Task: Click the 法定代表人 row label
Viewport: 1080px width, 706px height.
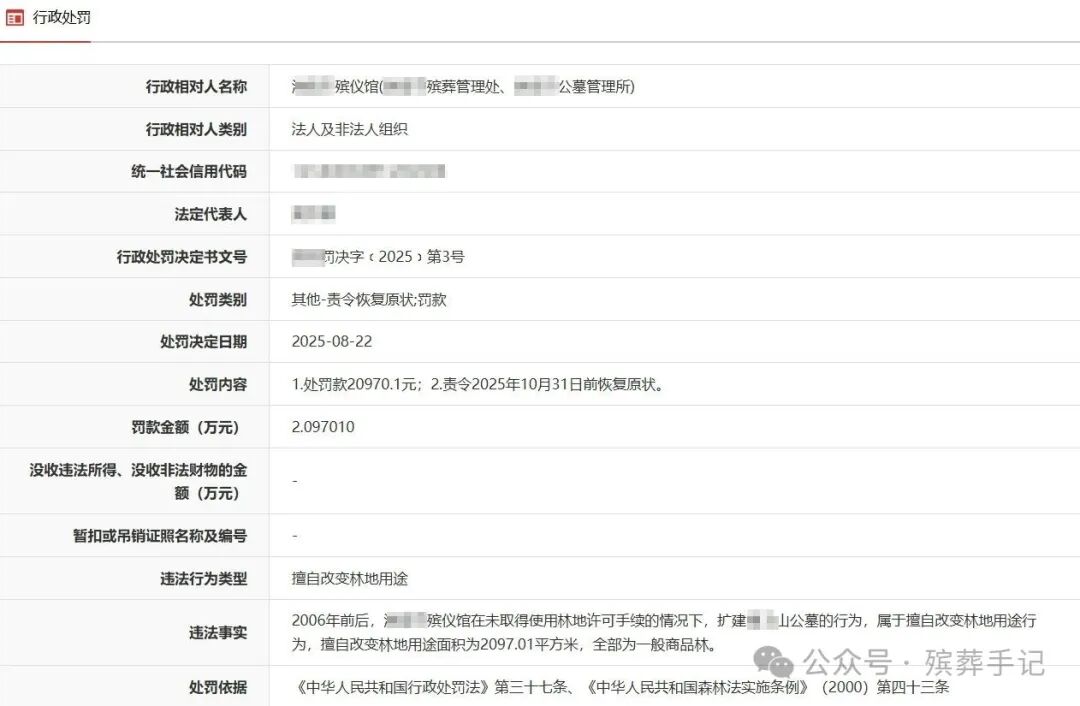Action: point(210,214)
